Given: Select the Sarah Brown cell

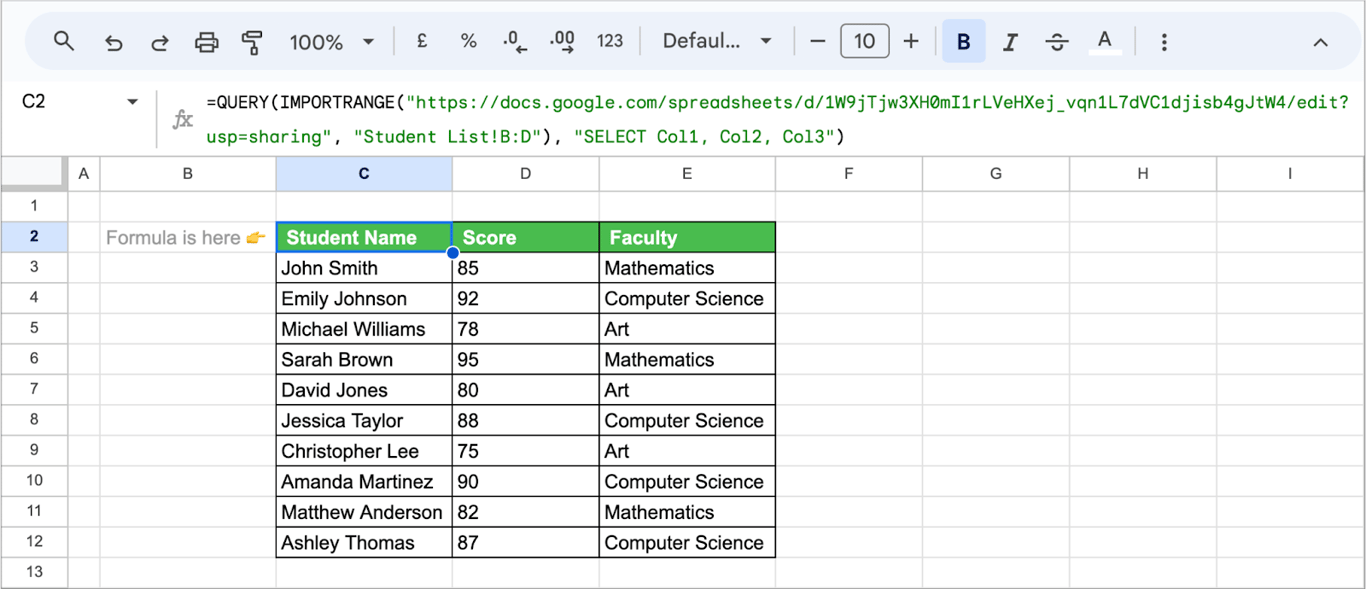Looking at the screenshot, I should click(x=364, y=359).
